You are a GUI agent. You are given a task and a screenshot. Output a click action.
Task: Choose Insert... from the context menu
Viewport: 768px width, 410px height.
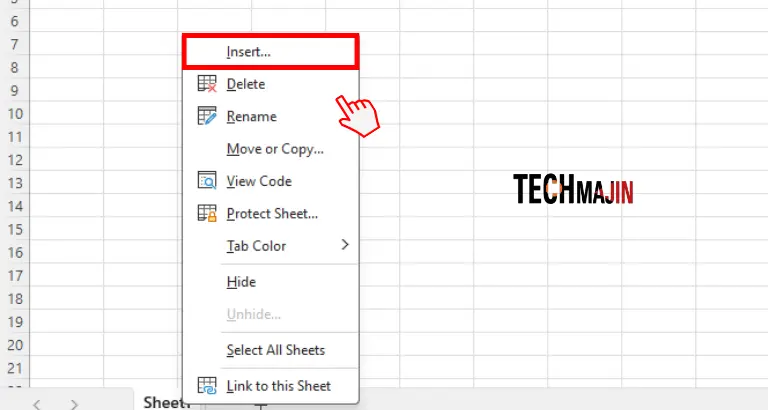[271, 51]
